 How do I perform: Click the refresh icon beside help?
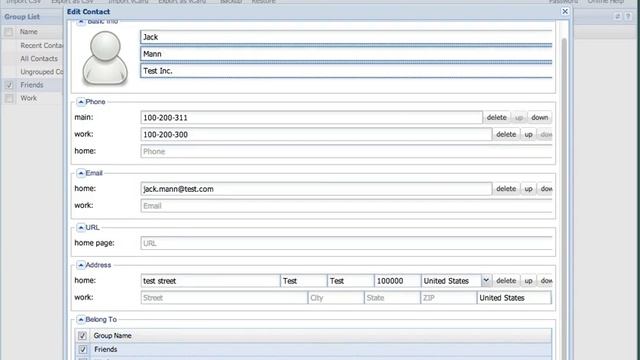tap(618, 16)
